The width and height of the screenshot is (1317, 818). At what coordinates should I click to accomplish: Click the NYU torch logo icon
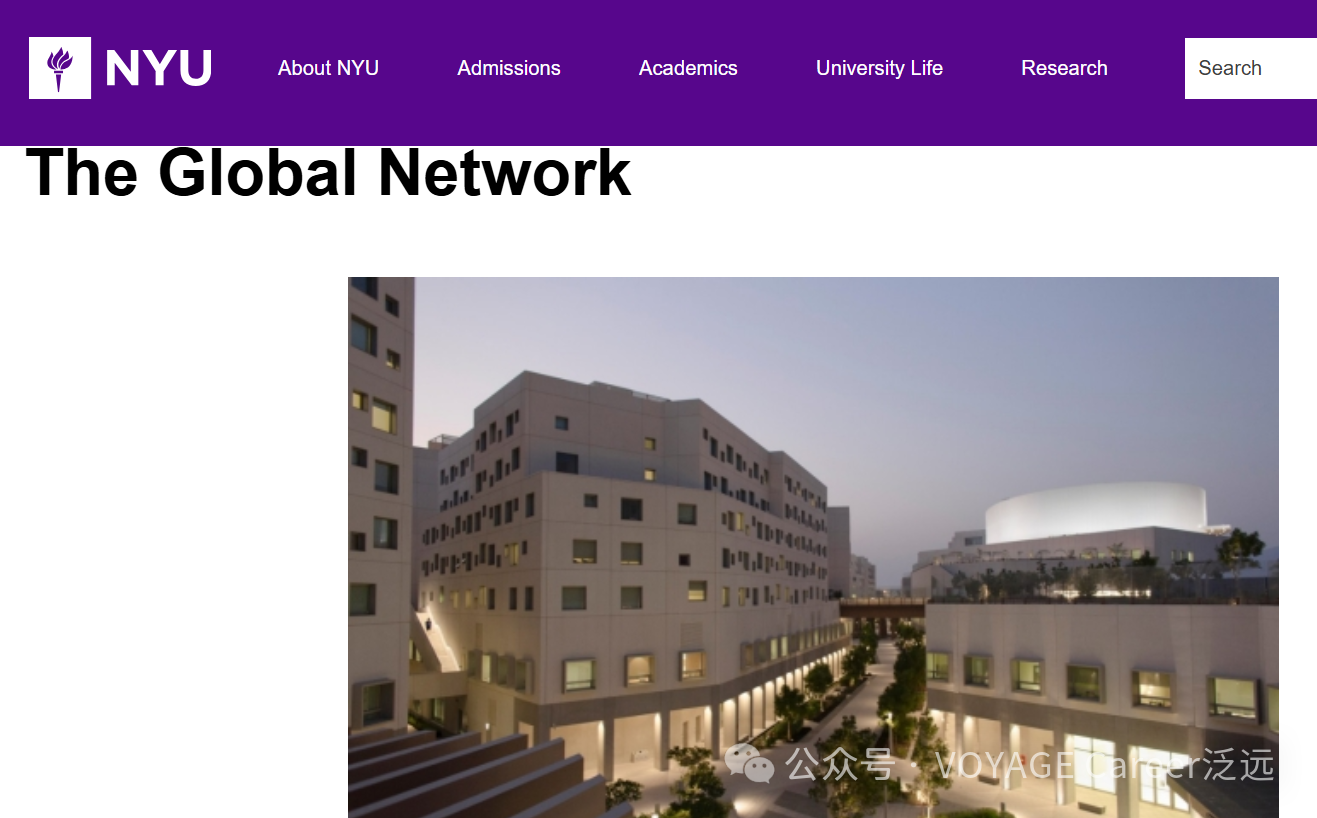(60, 68)
